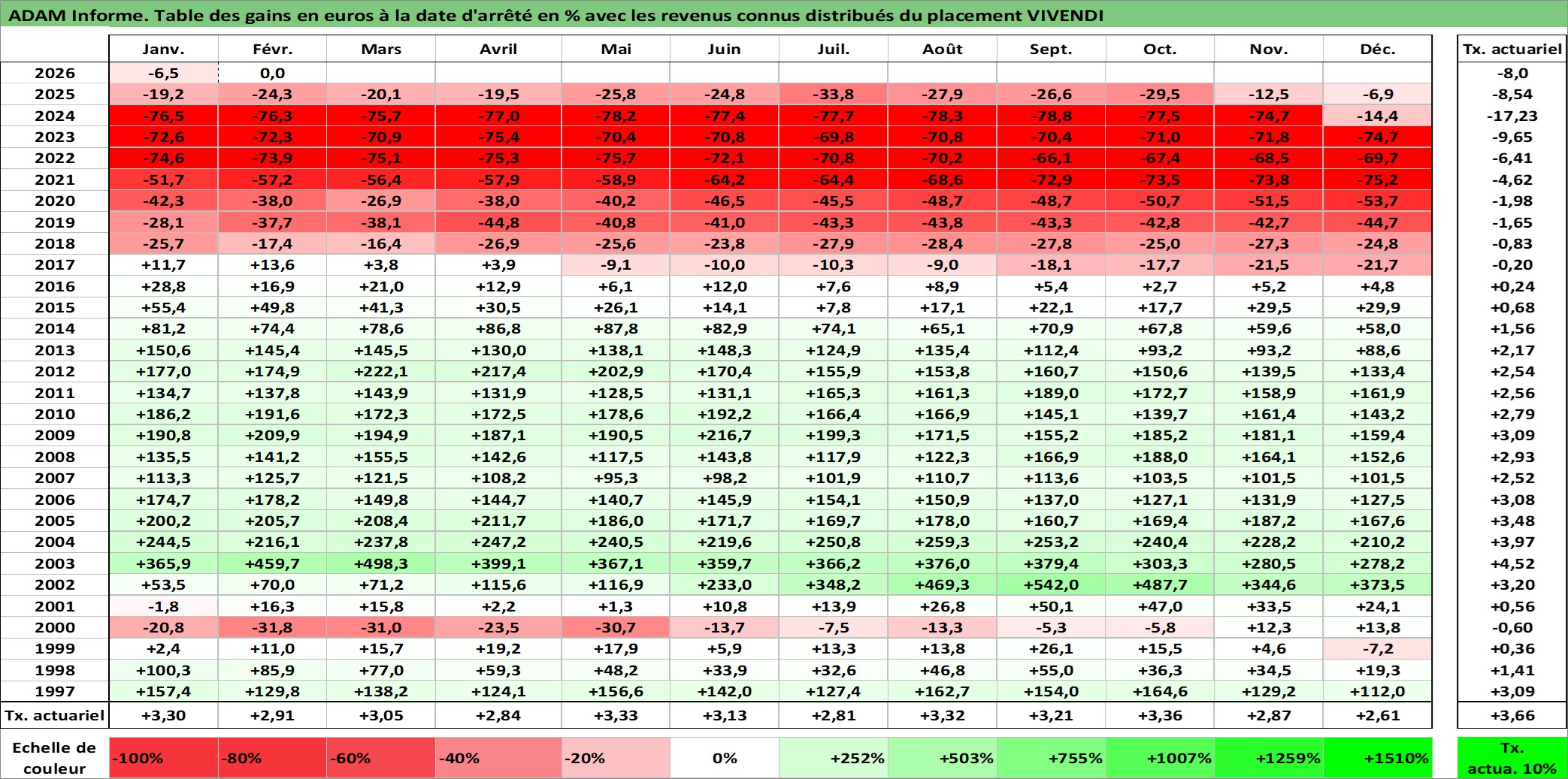Click the December 1999 value -7,2

coord(1378,648)
